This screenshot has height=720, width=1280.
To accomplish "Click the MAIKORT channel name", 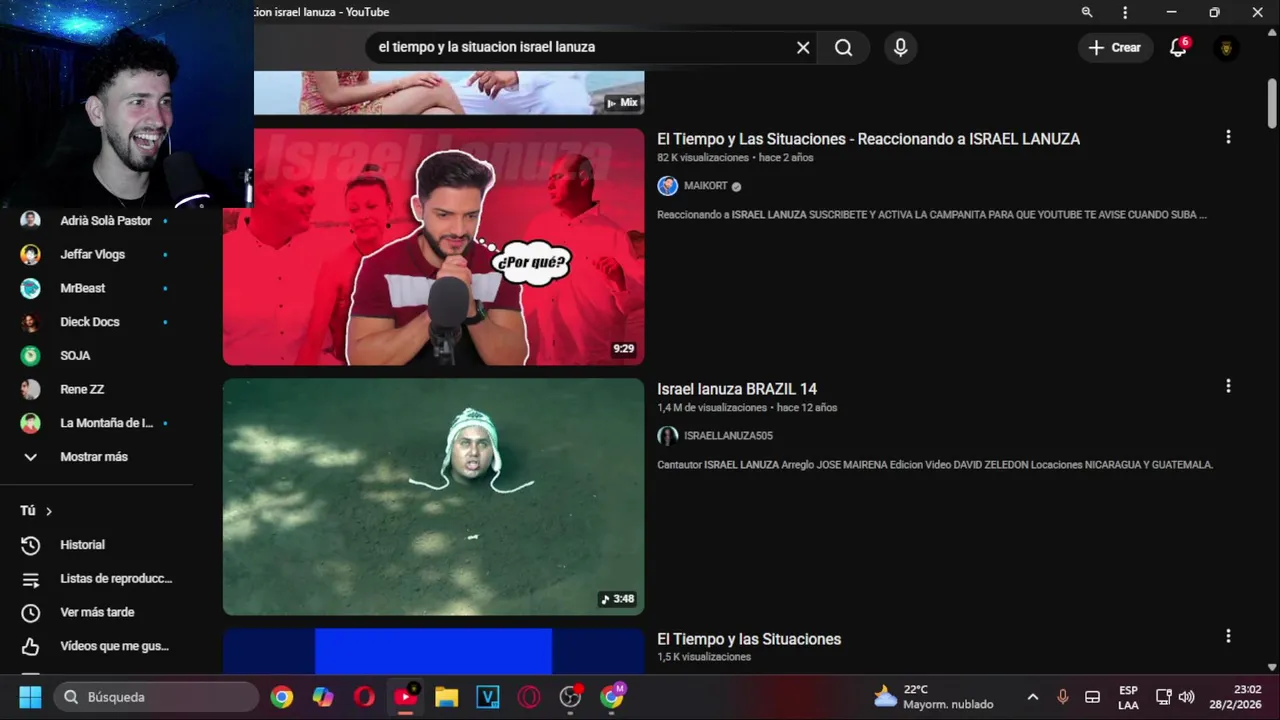I will [x=706, y=186].
